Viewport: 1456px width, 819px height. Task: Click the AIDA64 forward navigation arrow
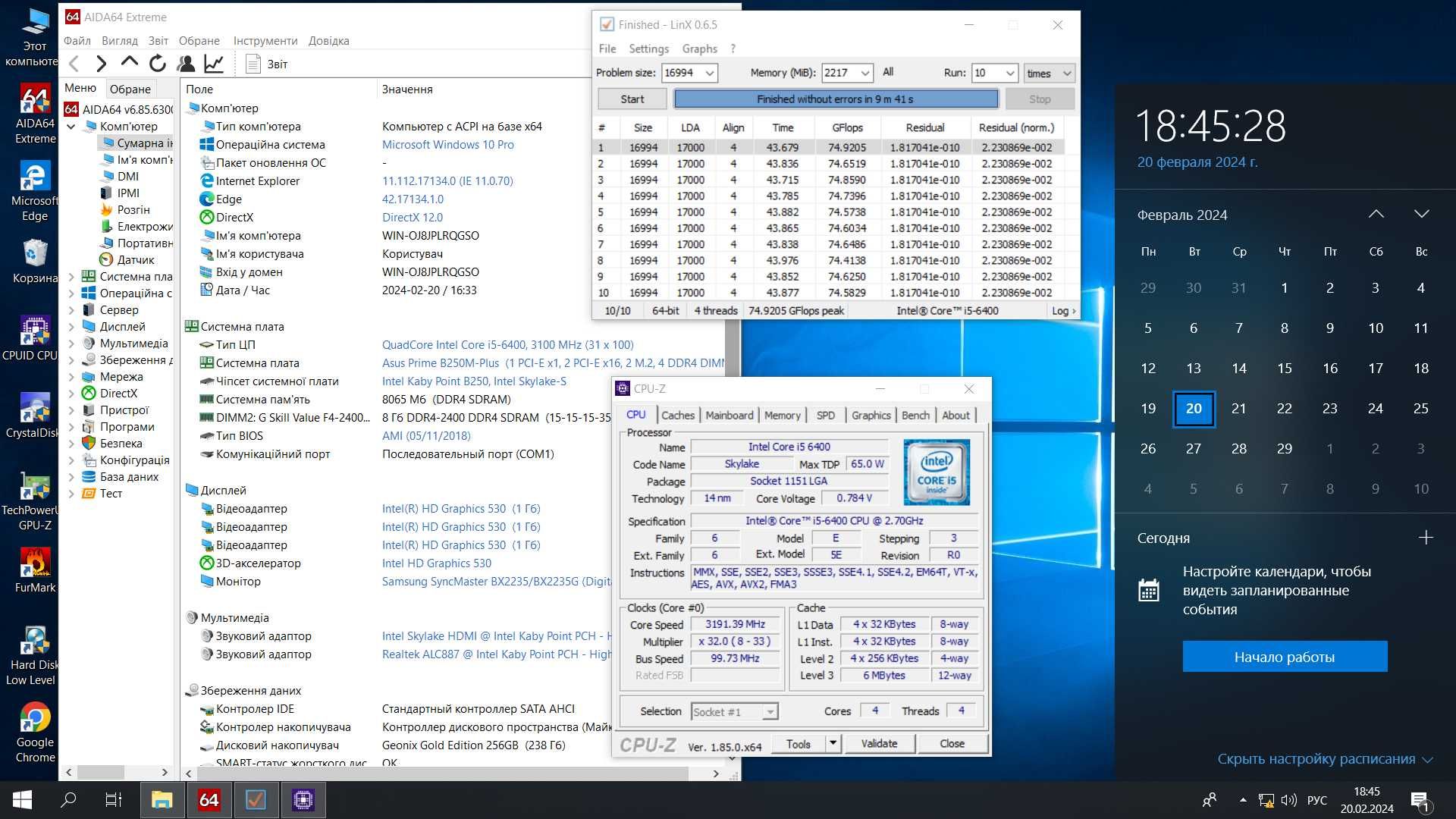(x=101, y=63)
